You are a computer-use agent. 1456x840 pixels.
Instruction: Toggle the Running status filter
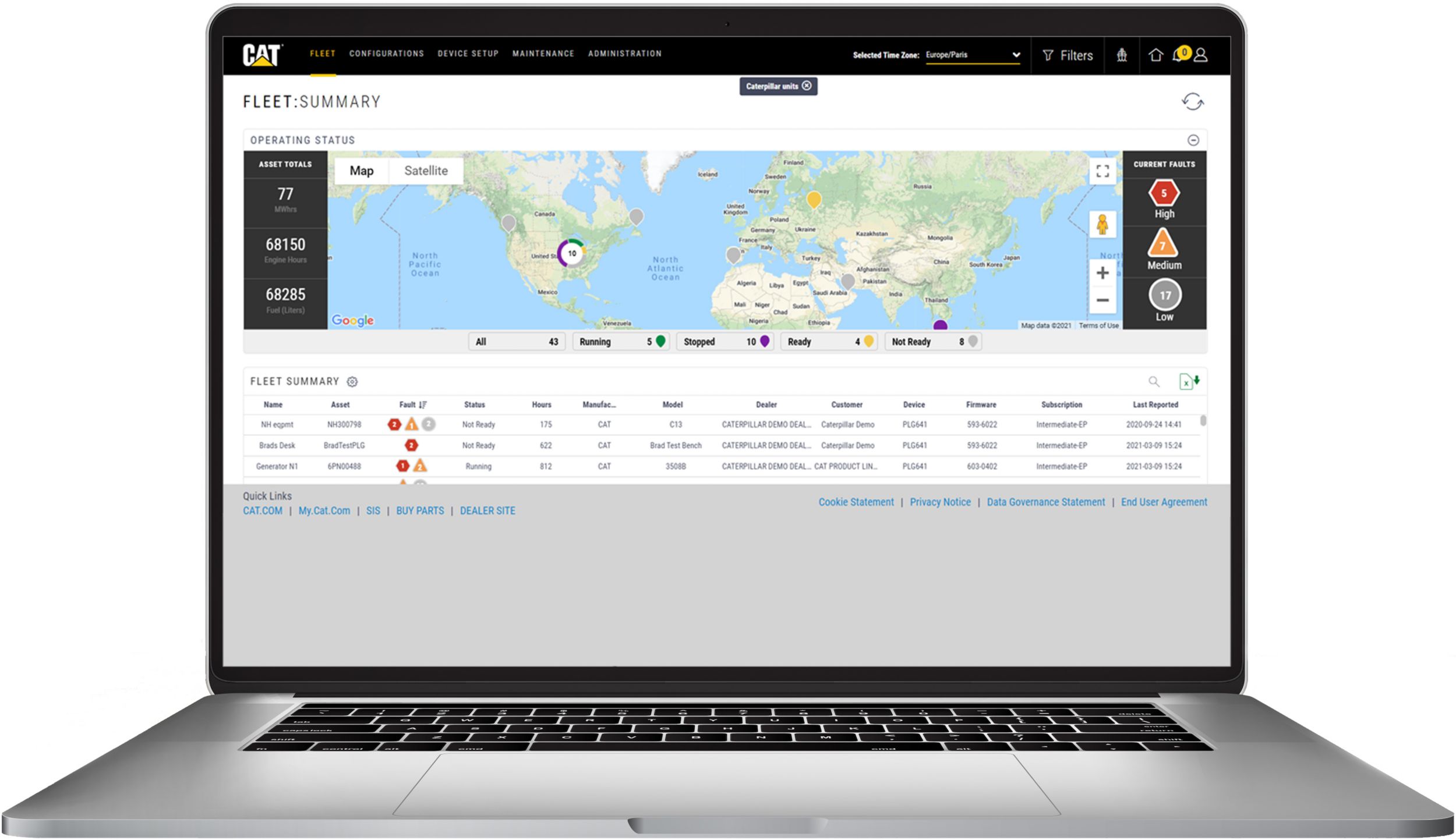[621, 342]
